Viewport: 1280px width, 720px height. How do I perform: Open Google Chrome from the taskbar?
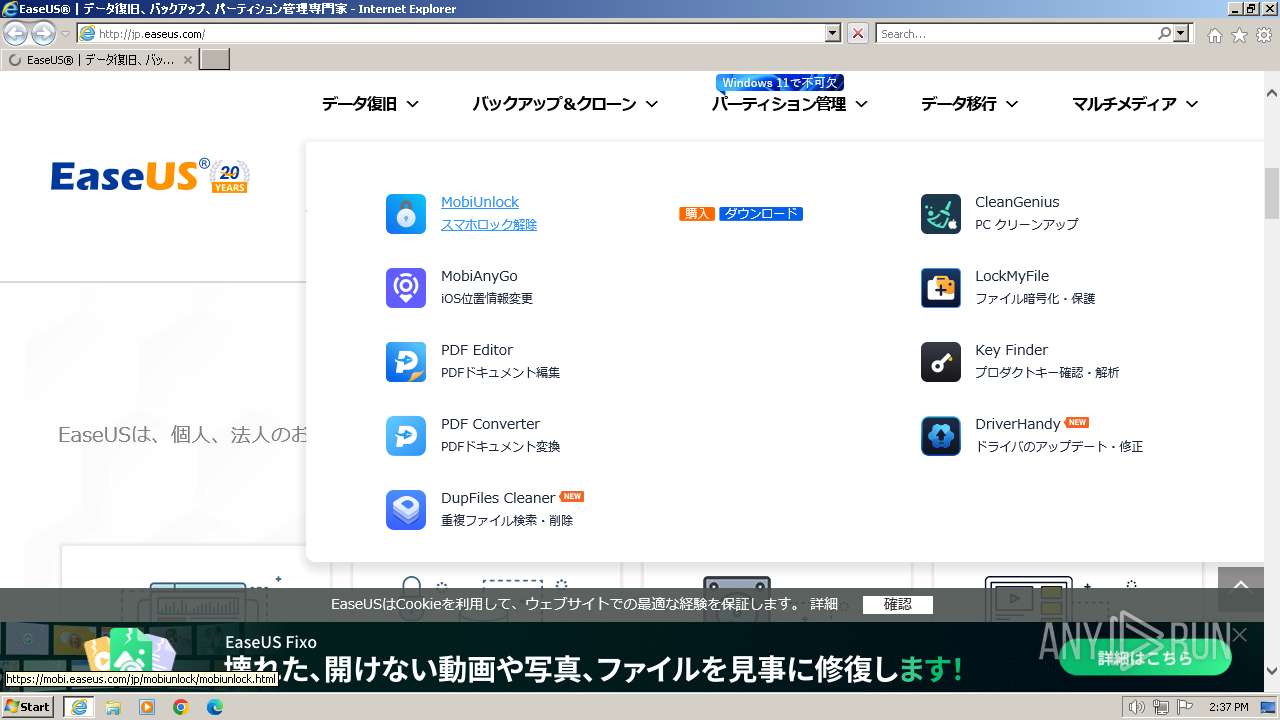[x=181, y=707]
